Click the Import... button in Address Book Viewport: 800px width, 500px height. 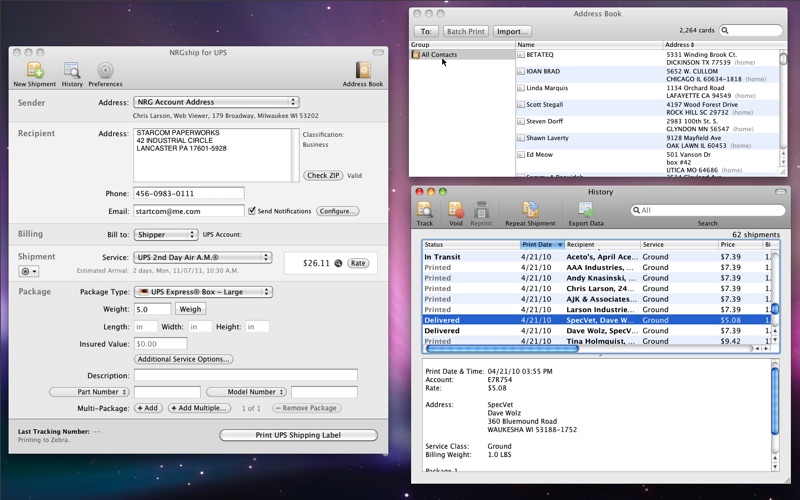click(512, 31)
